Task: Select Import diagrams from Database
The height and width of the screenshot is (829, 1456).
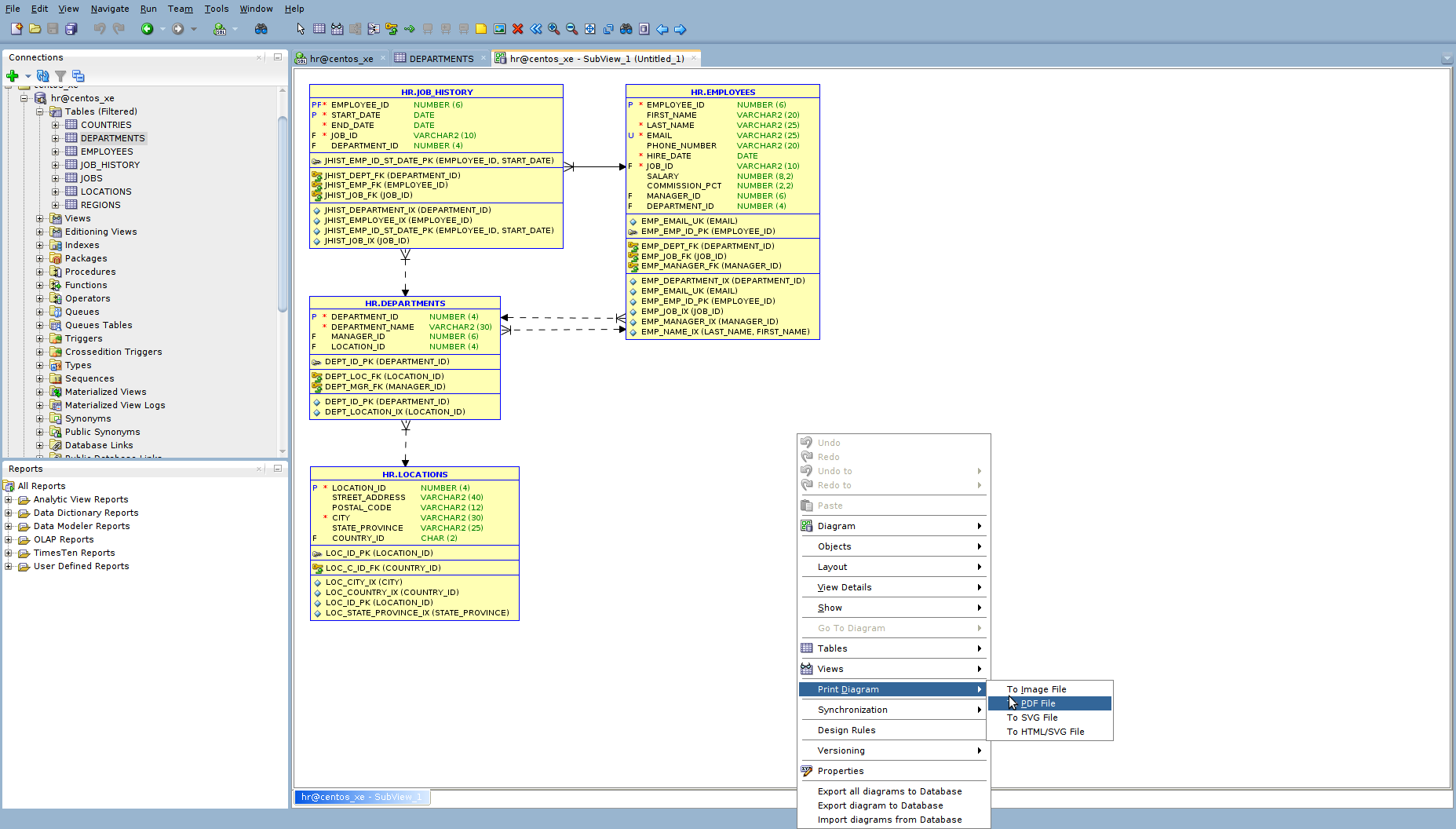Action: click(893, 820)
